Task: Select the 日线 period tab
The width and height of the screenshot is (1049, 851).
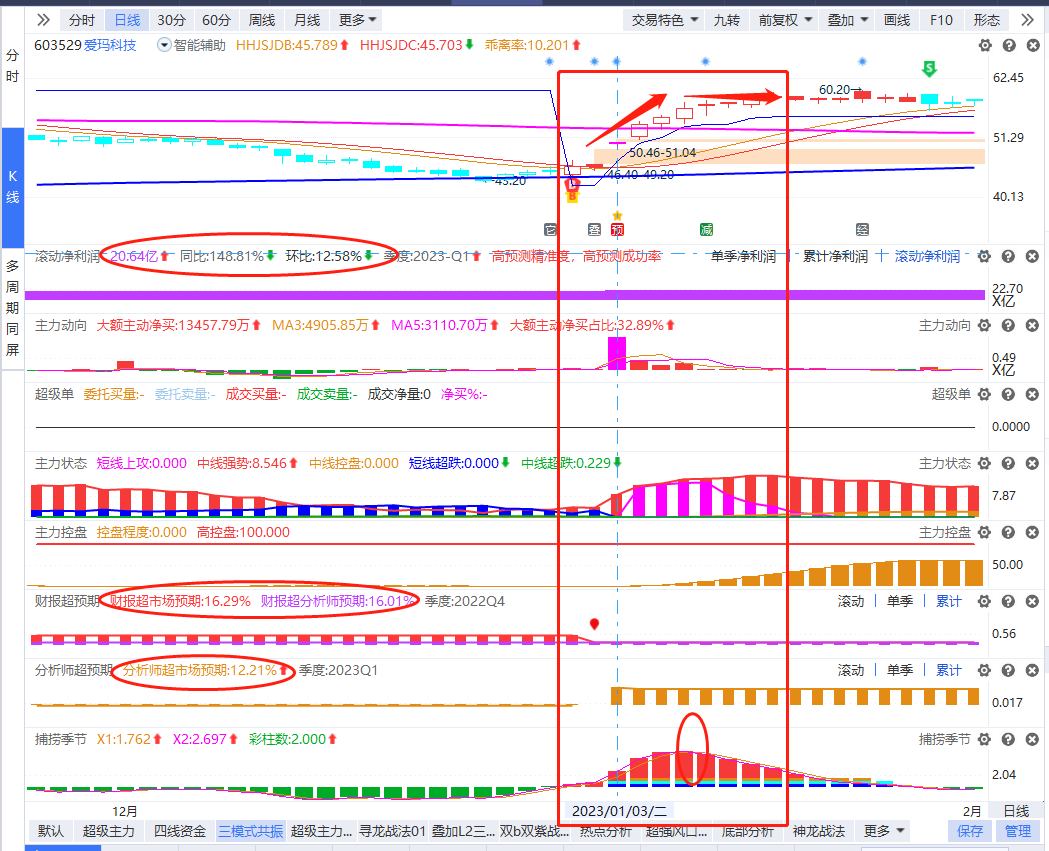Action: (x=127, y=20)
